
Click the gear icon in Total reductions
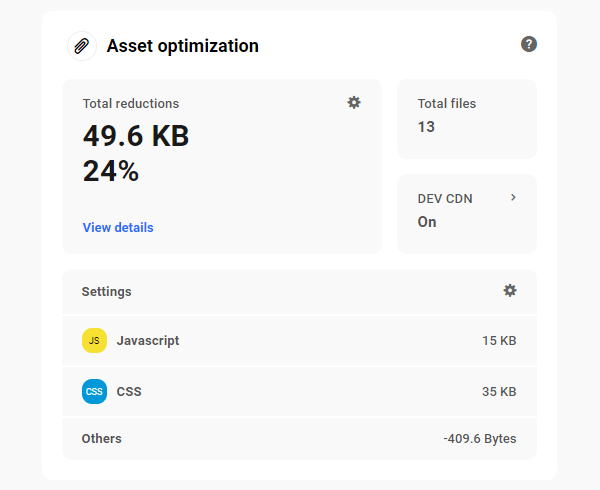tap(354, 102)
